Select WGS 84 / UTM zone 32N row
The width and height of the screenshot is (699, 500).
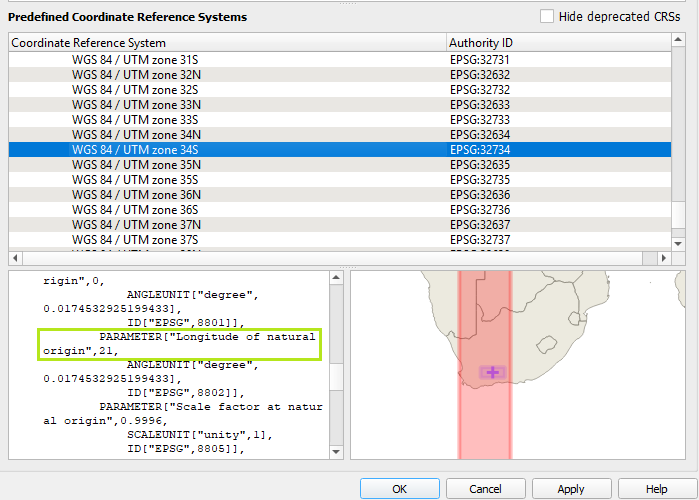pyautogui.click(x=340, y=75)
